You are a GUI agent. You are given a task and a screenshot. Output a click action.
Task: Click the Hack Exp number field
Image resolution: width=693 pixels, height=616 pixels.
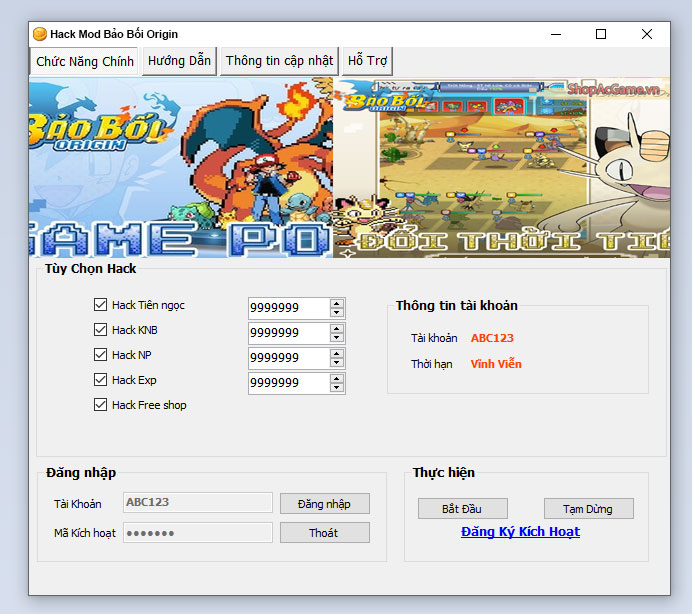pos(289,384)
